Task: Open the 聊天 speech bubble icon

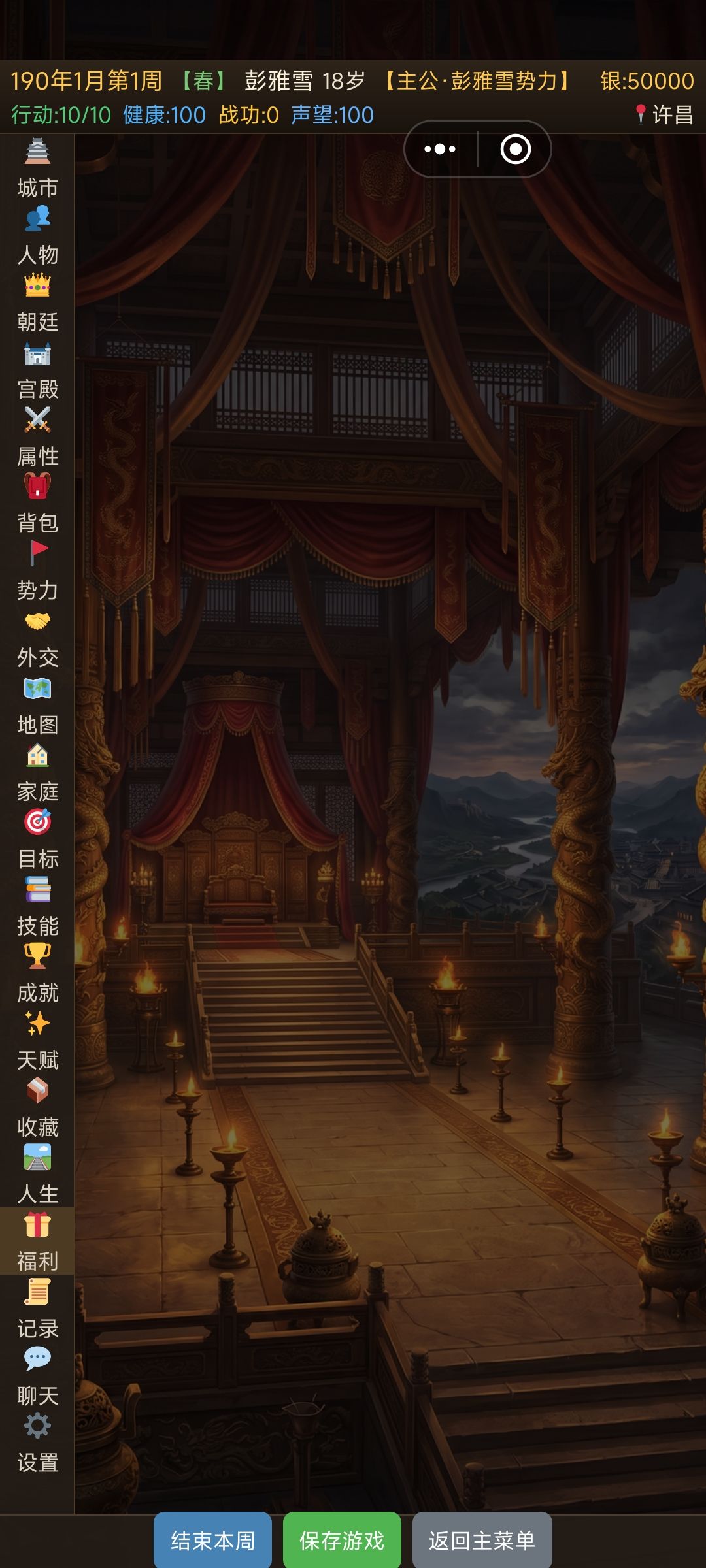Action: [x=37, y=1360]
